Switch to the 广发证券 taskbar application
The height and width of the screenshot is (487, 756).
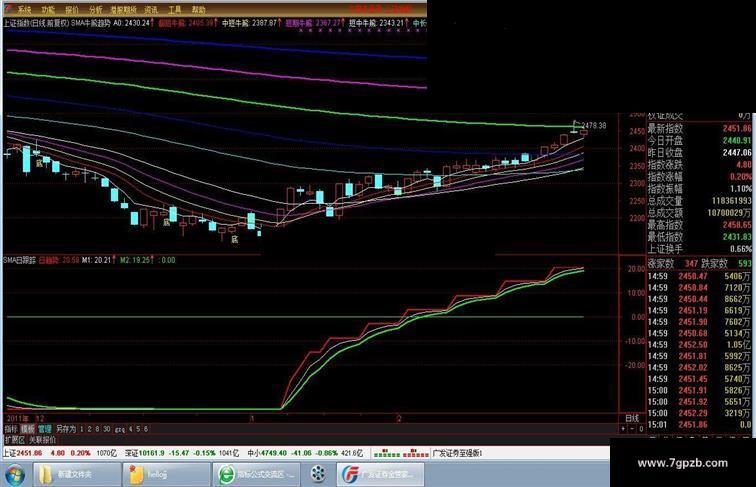[380, 474]
